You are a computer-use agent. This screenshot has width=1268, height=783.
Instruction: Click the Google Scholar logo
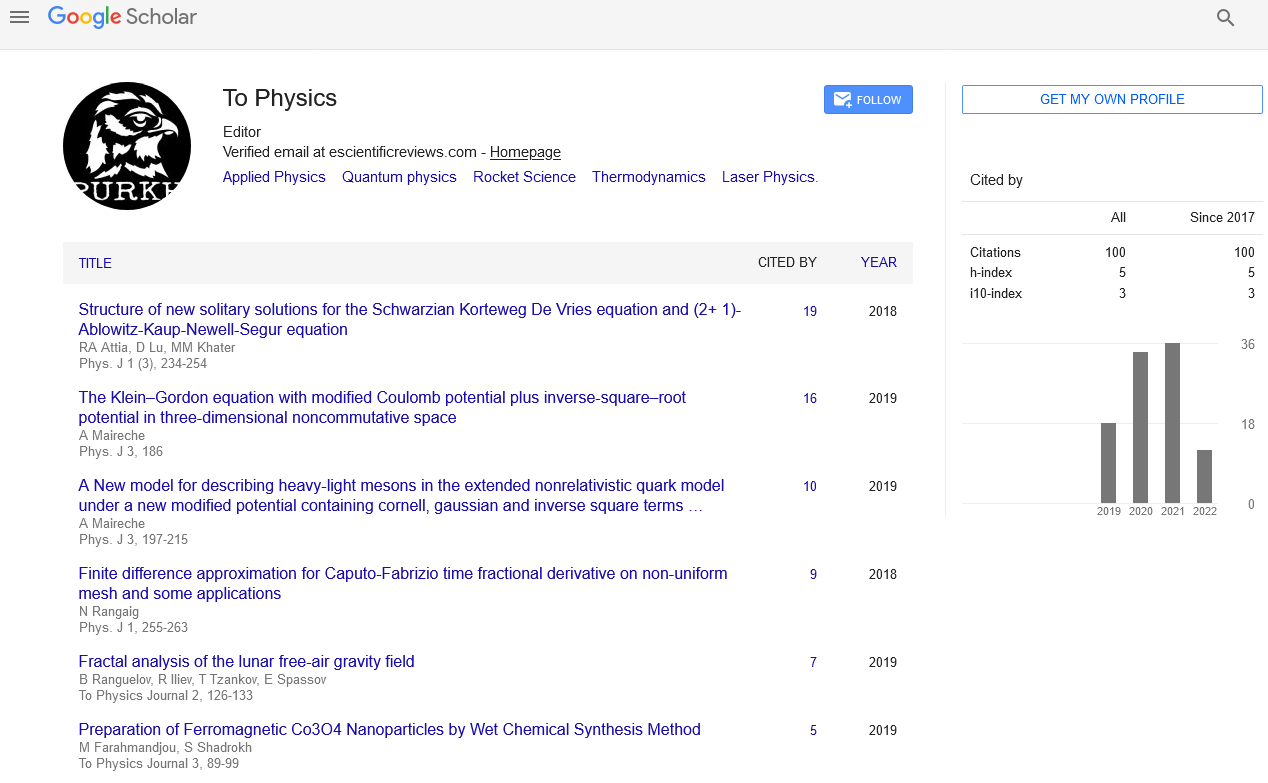(x=122, y=17)
